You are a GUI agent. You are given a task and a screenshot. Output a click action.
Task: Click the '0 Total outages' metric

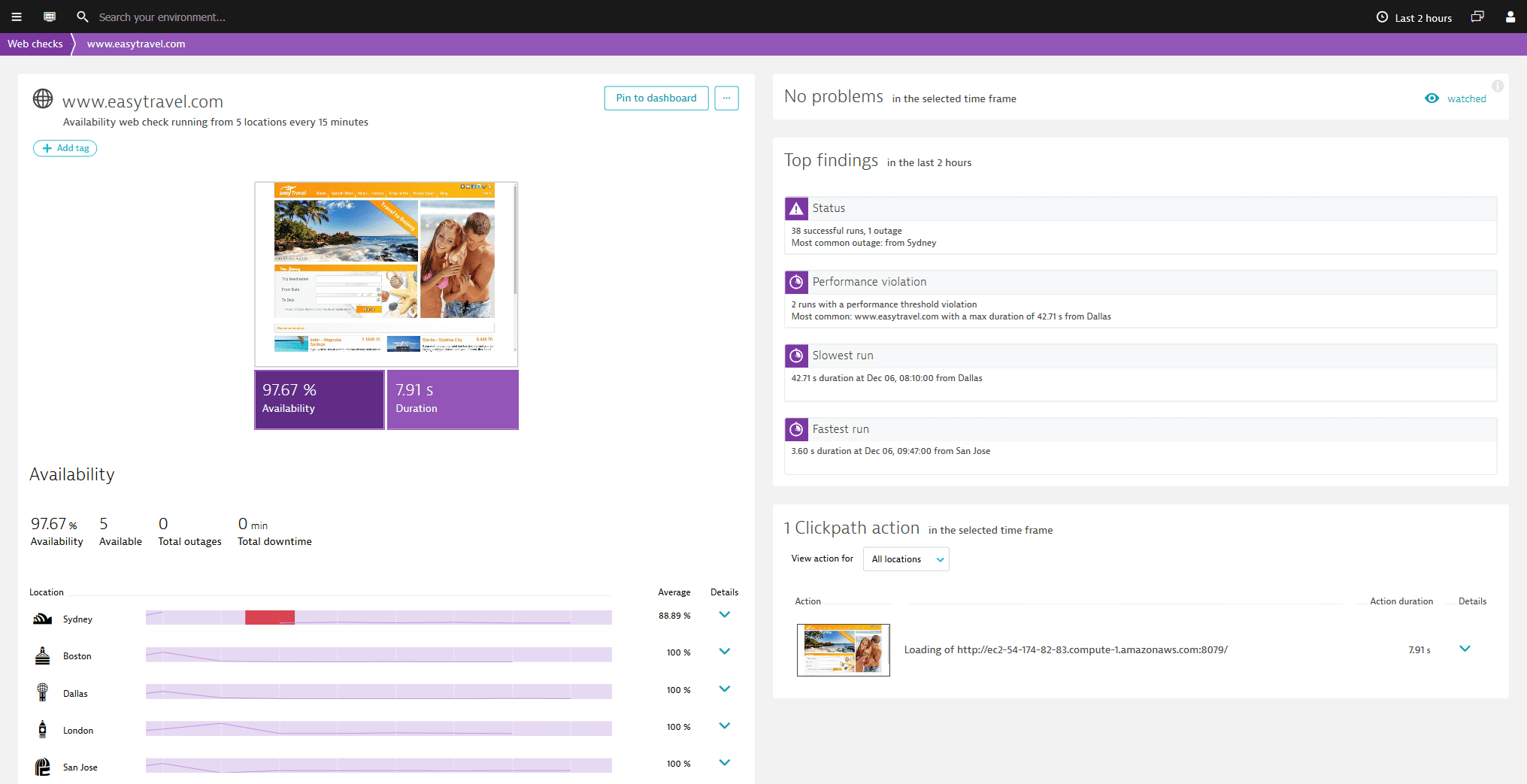point(189,531)
